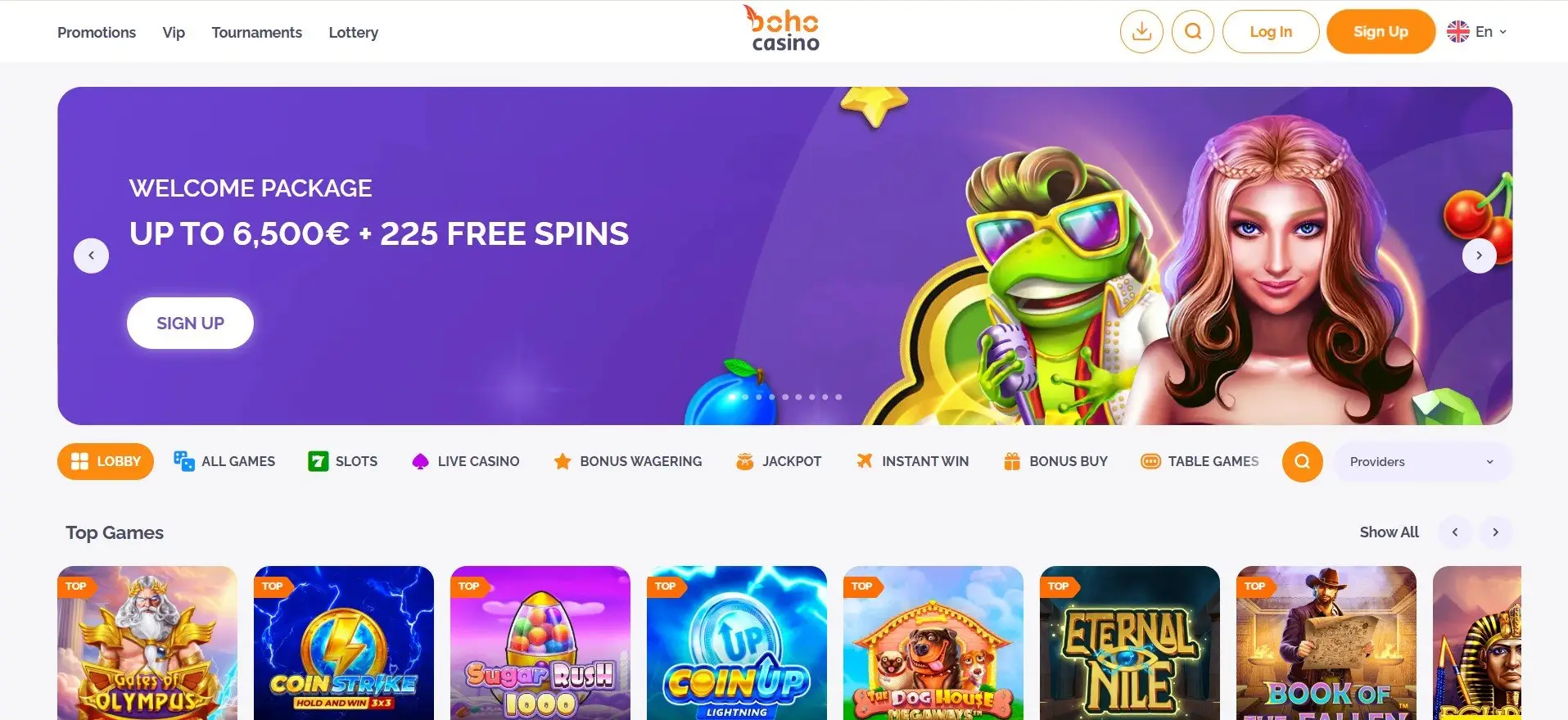This screenshot has height=720, width=1568.
Task: Open the Providers dropdown
Action: click(1422, 462)
